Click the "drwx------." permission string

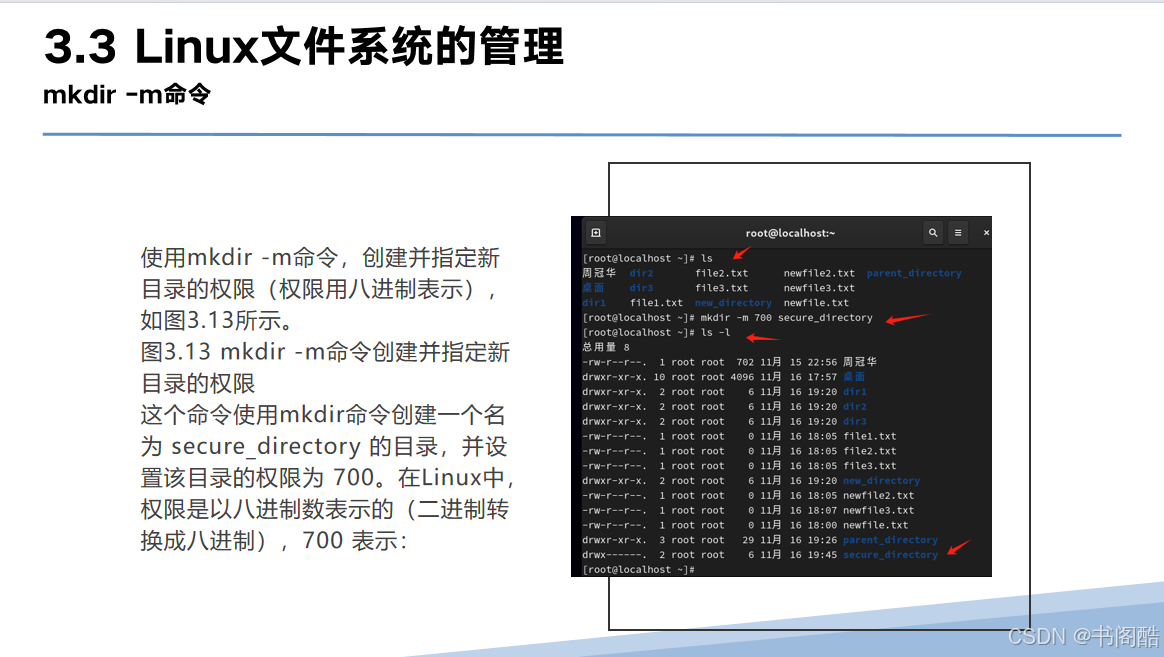point(615,555)
